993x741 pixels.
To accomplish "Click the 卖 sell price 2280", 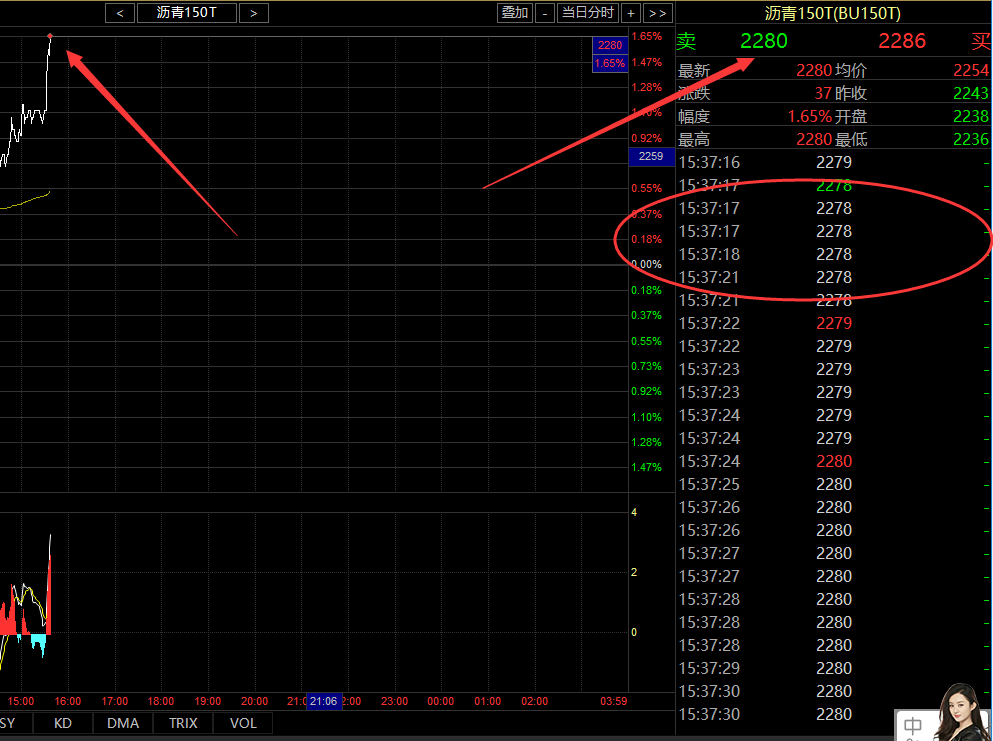I will pyautogui.click(x=763, y=41).
